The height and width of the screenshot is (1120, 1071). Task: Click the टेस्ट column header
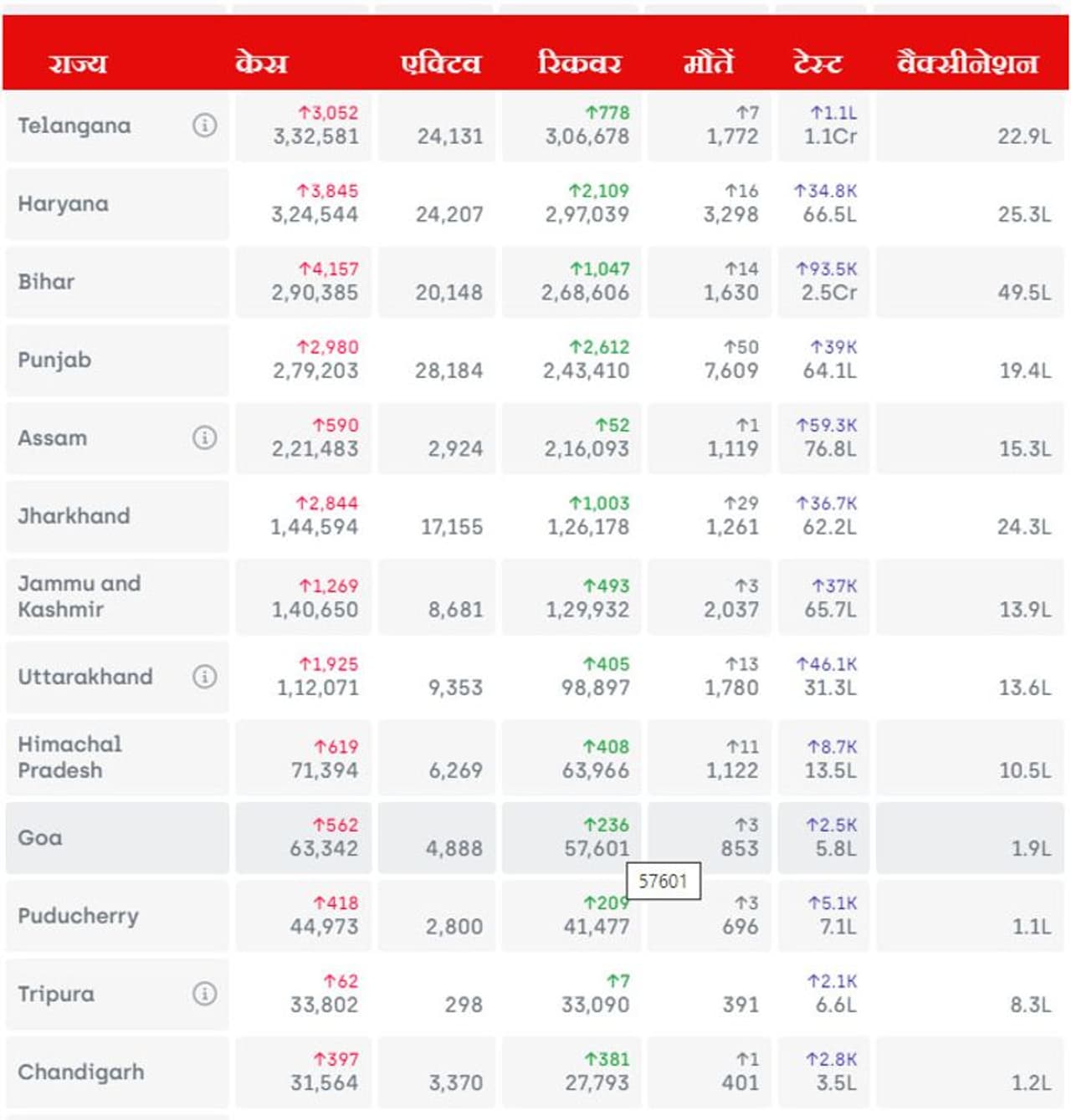coord(817,63)
